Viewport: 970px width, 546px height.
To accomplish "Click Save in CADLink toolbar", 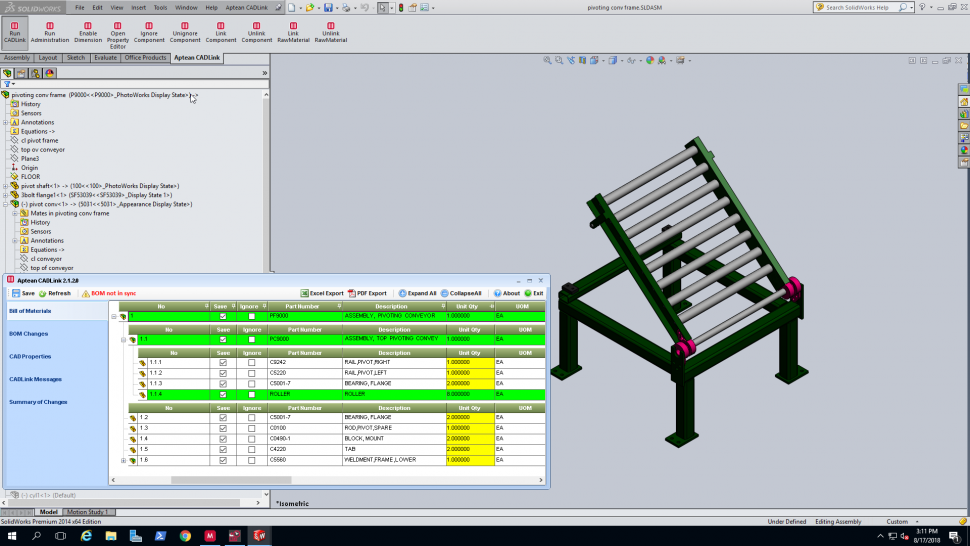I will (24, 293).
